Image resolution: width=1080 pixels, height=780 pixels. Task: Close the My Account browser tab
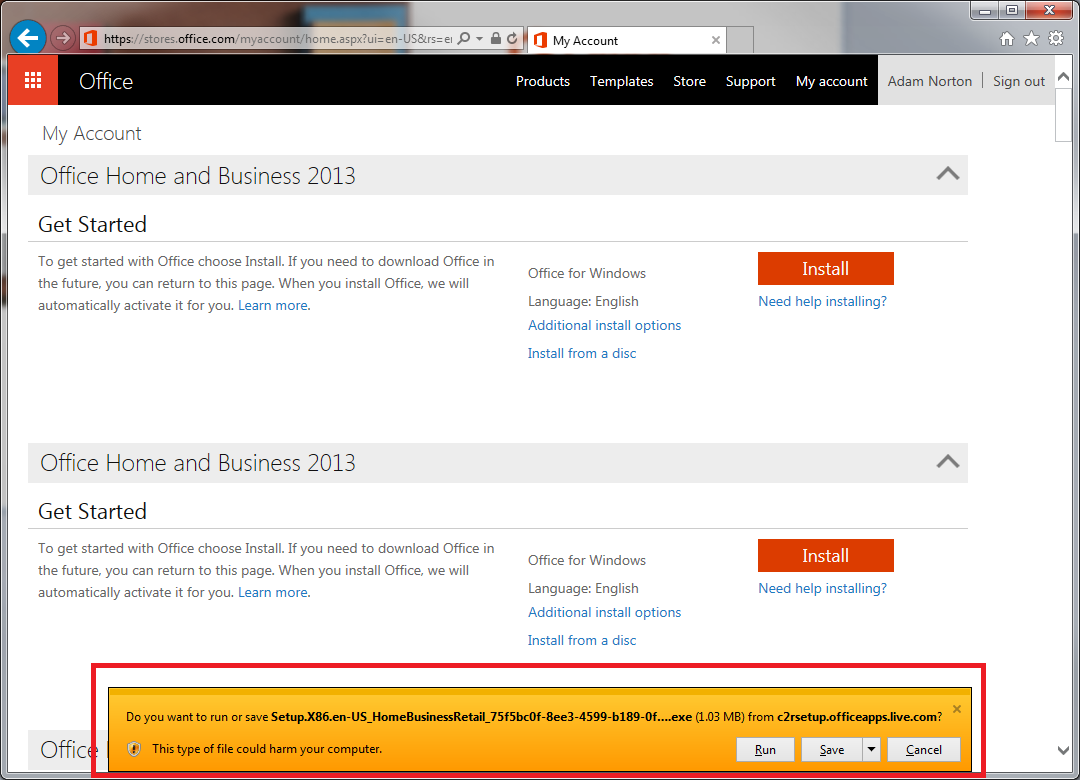716,40
